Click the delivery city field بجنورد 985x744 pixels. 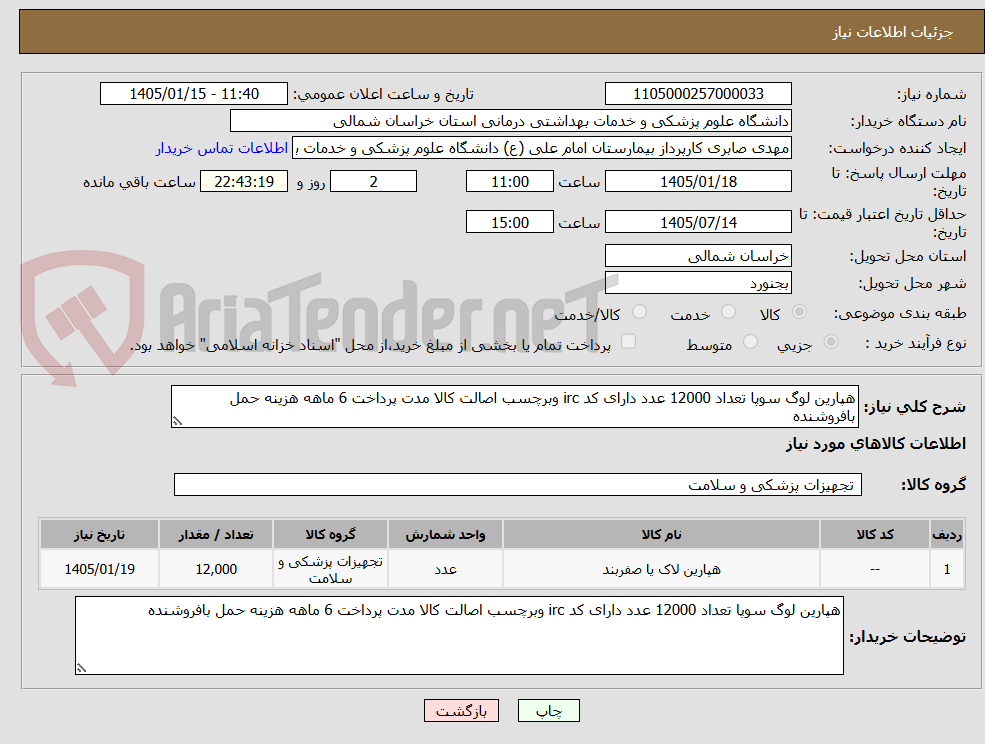pyautogui.click(x=698, y=283)
